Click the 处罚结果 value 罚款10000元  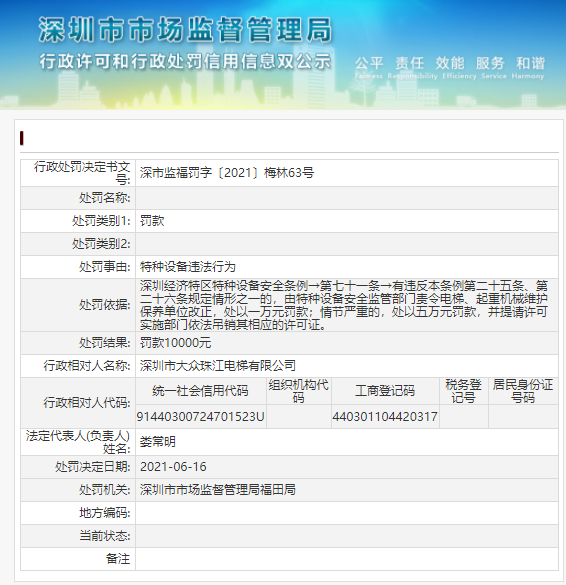pyautogui.click(x=175, y=343)
